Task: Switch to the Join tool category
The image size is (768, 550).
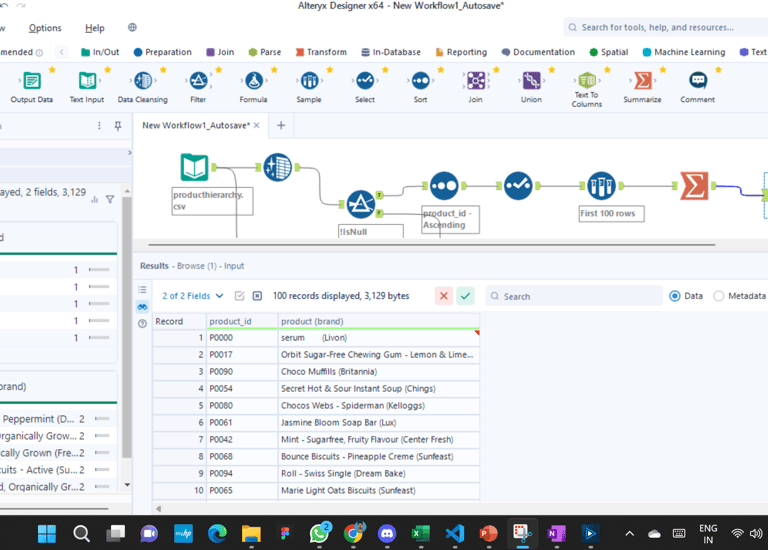Action: (220, 52)
